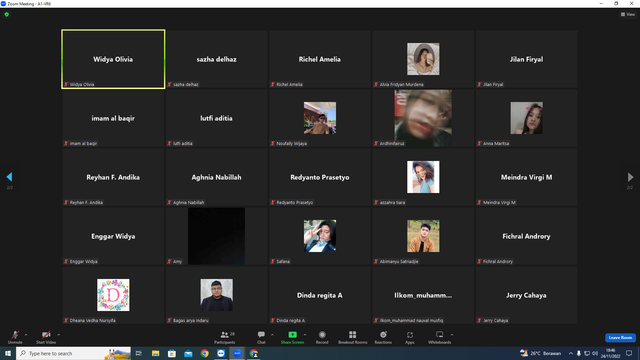Open the taskbar volume control
The height and width of the screenshot is (360, 640).
pyautogui.click(x=595, y=353)
